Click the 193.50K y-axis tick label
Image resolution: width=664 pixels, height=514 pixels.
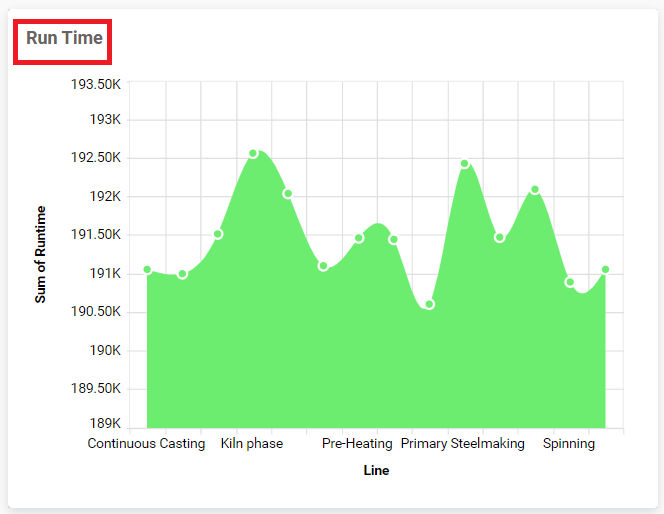pos(96,83)
